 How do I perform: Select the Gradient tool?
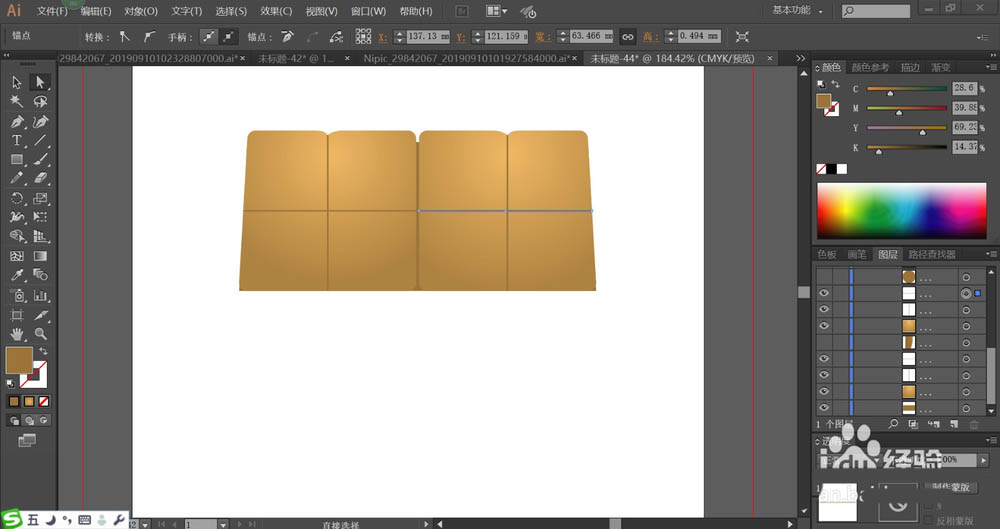coord(40,256)
